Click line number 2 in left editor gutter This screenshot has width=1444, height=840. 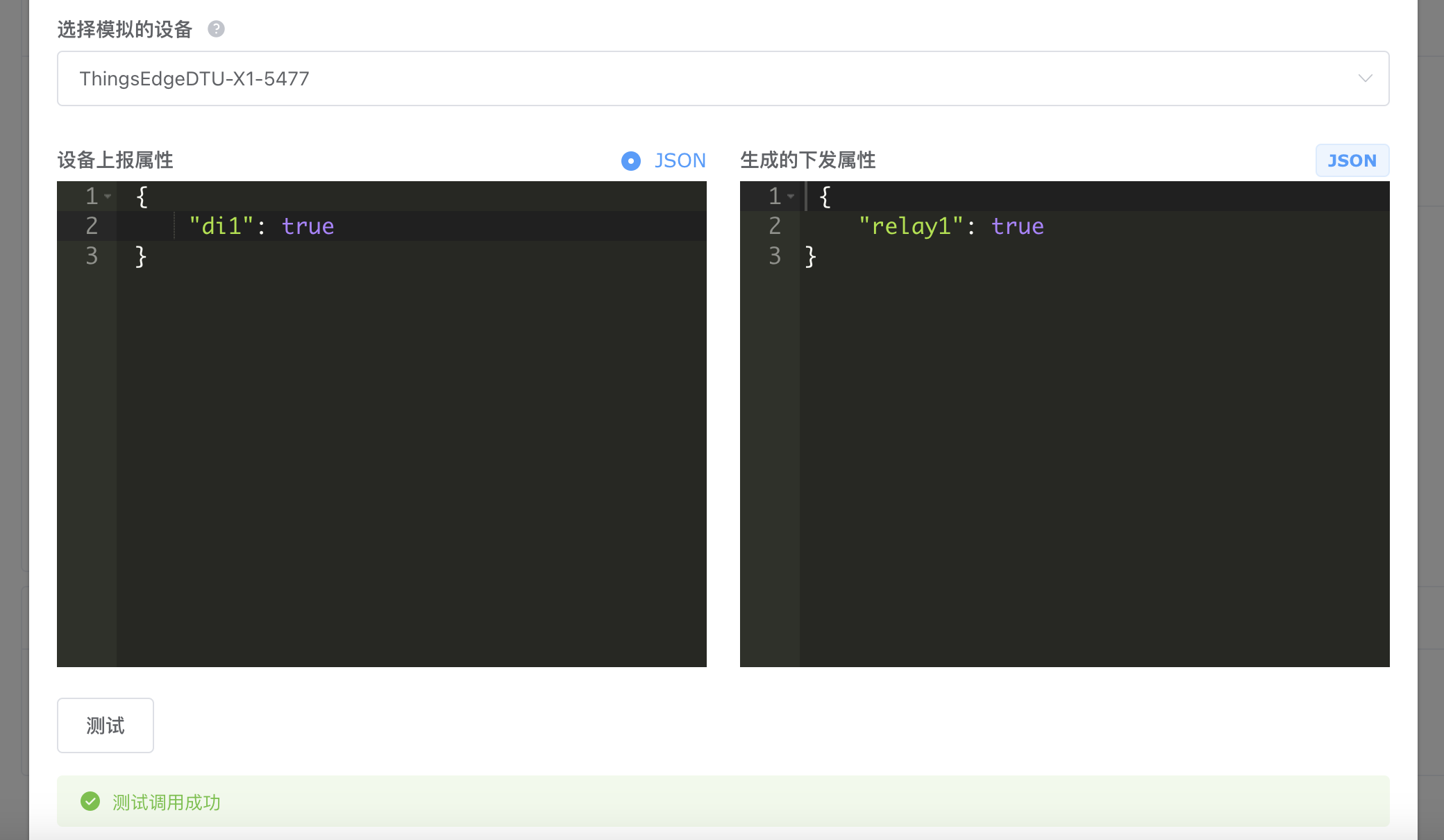coord(92,226)
